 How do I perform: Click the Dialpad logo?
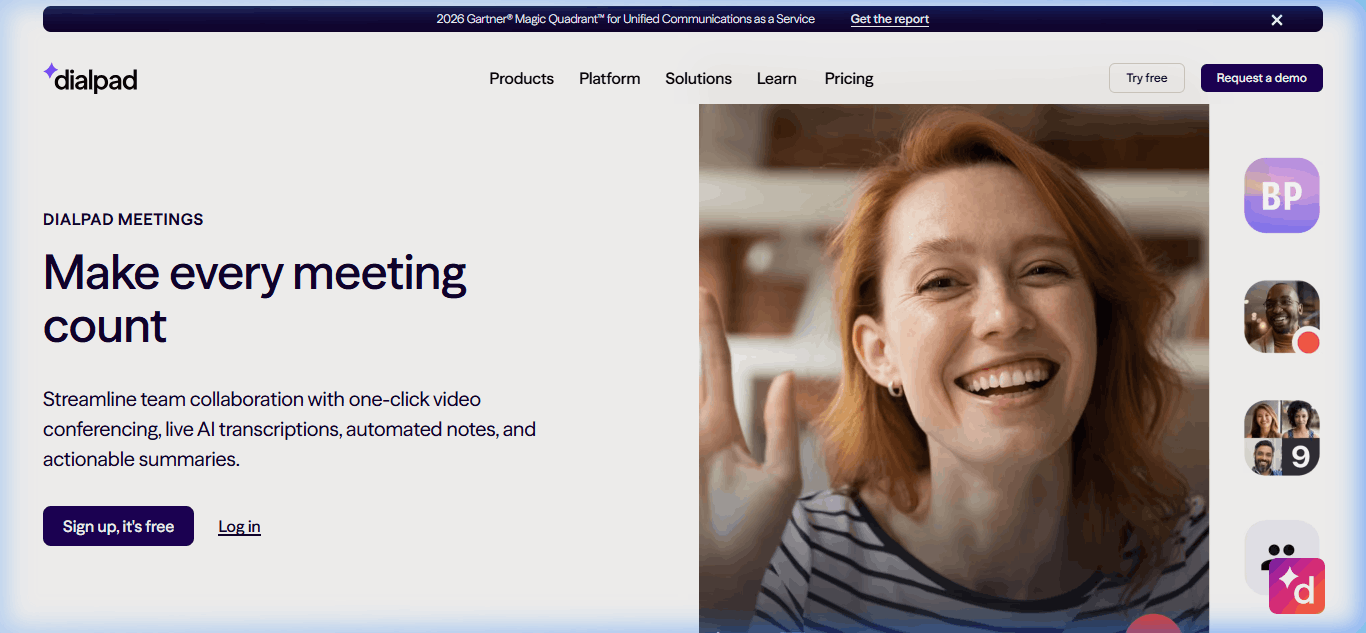click(x=90, y=78)
